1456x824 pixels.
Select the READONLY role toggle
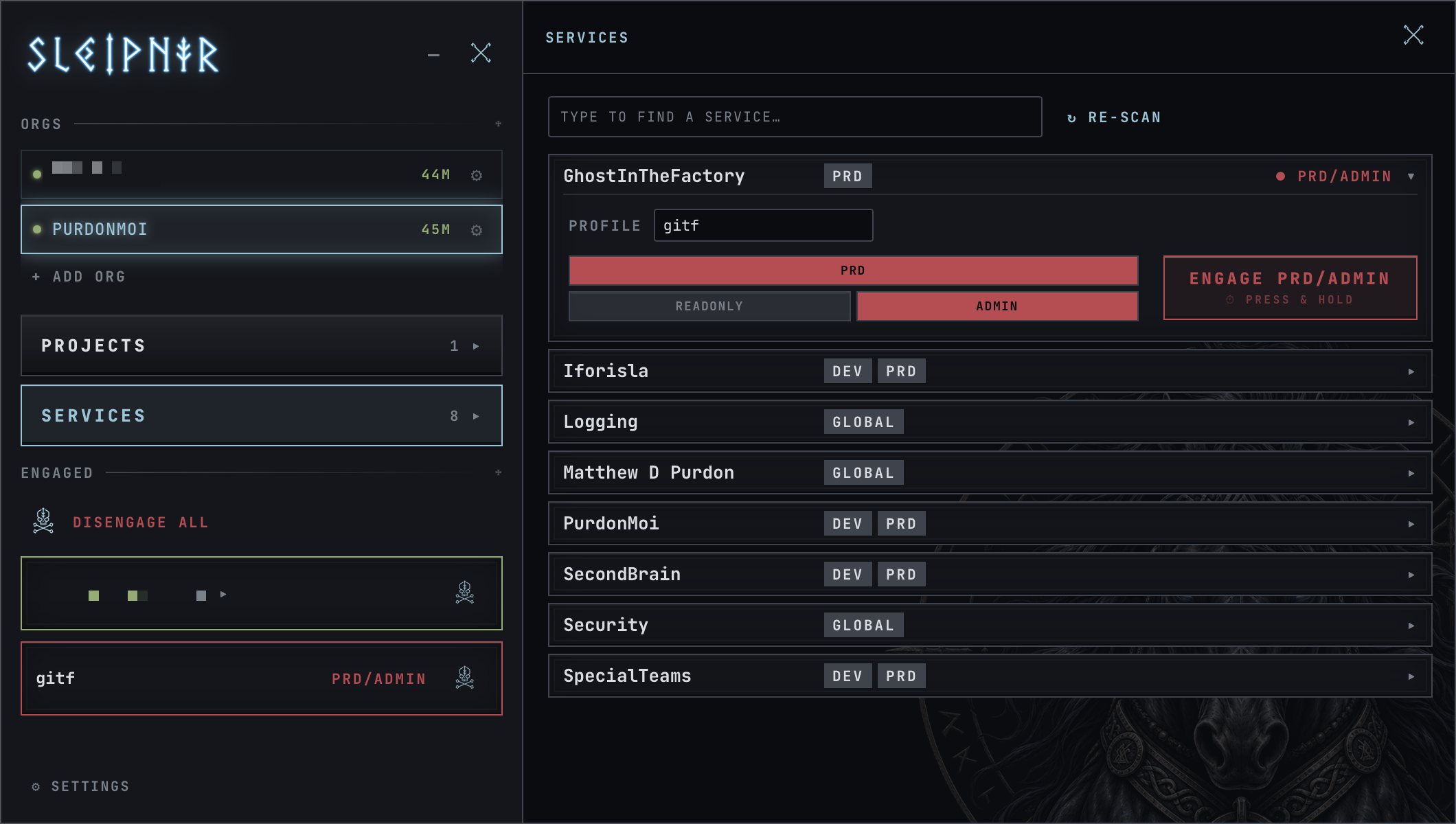pyautogui.click(x=709, y=306)
